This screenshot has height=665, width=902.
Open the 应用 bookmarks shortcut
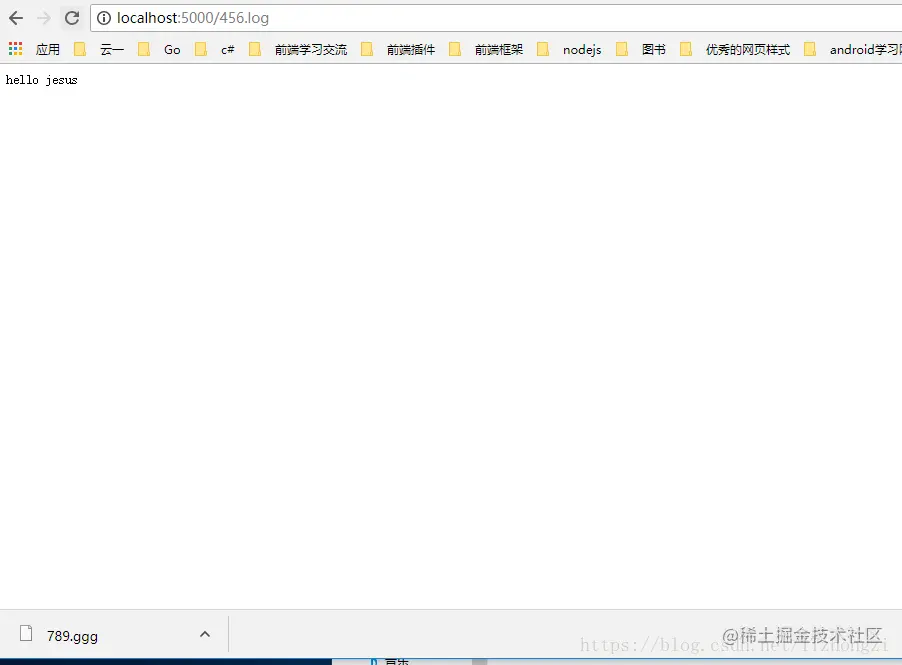coord(47,49)
